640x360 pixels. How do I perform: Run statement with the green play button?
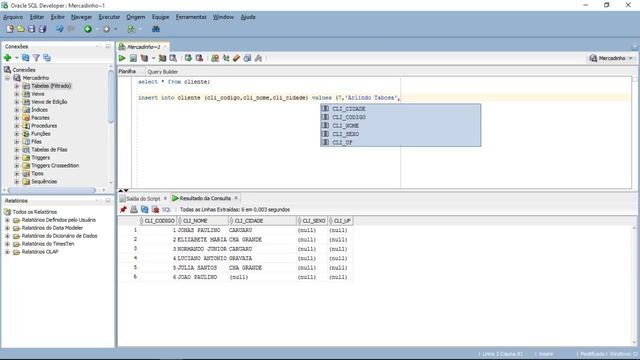122,58
